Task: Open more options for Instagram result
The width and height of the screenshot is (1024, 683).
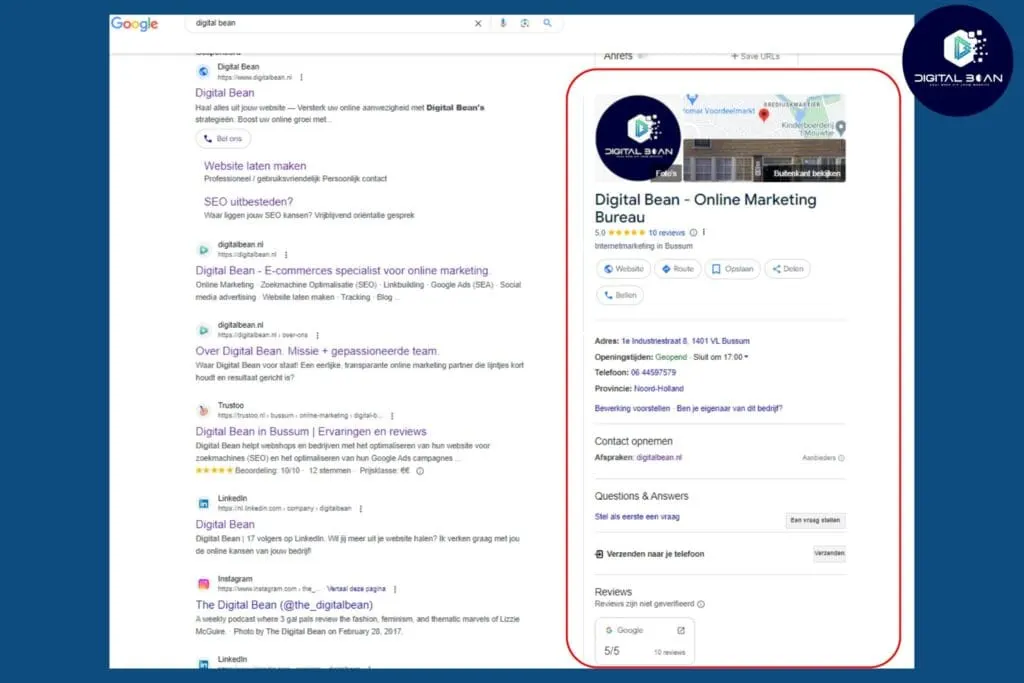Action: pos(395,588)
